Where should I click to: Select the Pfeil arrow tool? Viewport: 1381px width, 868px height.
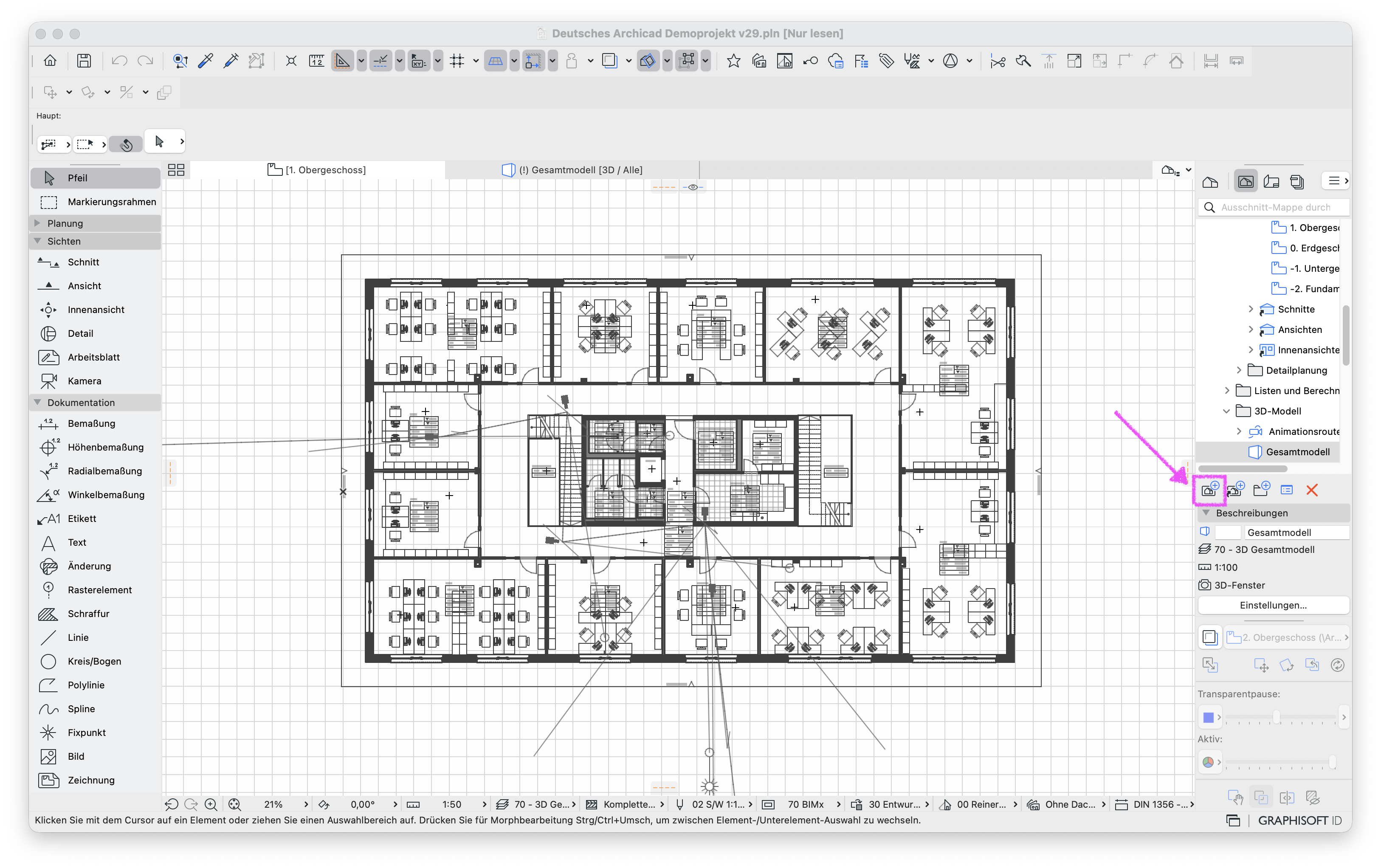point(95,178)
